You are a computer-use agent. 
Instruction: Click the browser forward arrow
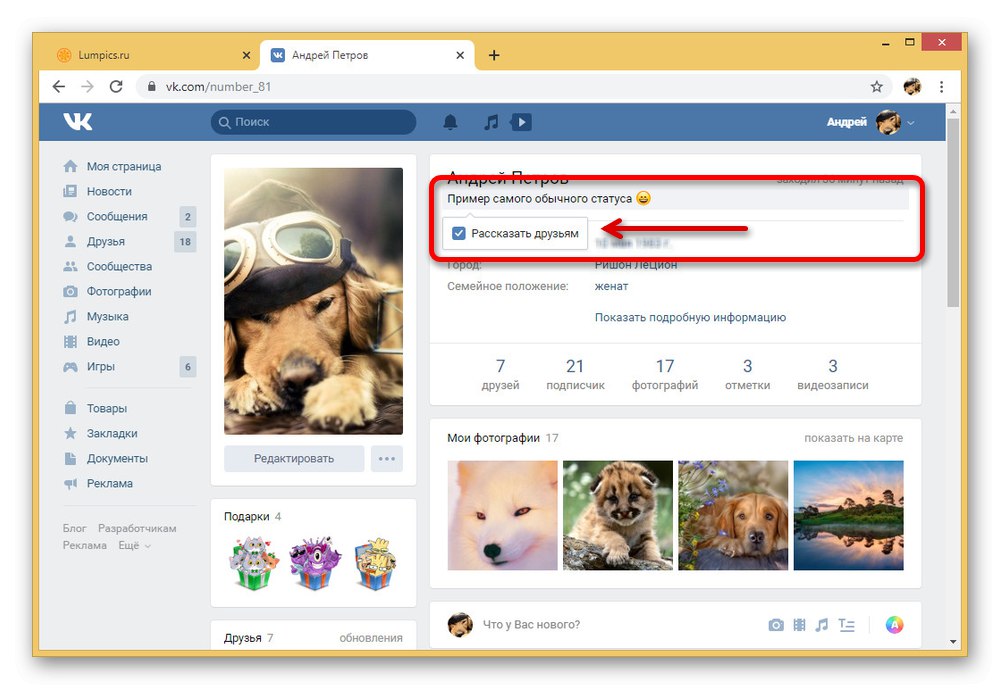click(x=87, y=86)
